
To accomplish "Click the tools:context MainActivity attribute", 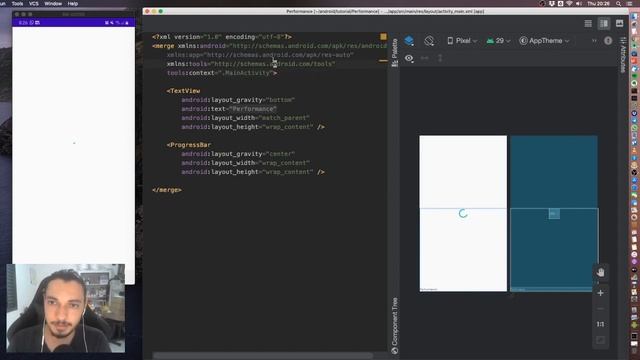I will pos(222,73).
